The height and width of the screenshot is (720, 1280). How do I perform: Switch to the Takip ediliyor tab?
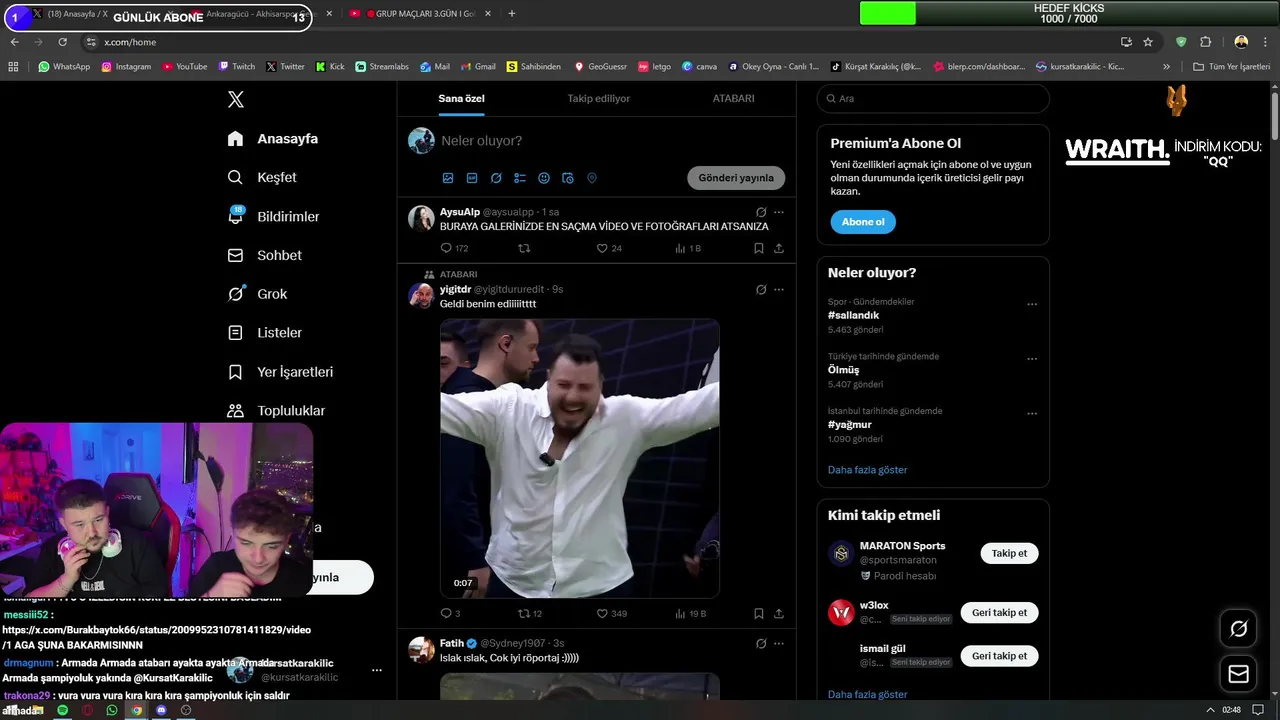click(598, 98)
